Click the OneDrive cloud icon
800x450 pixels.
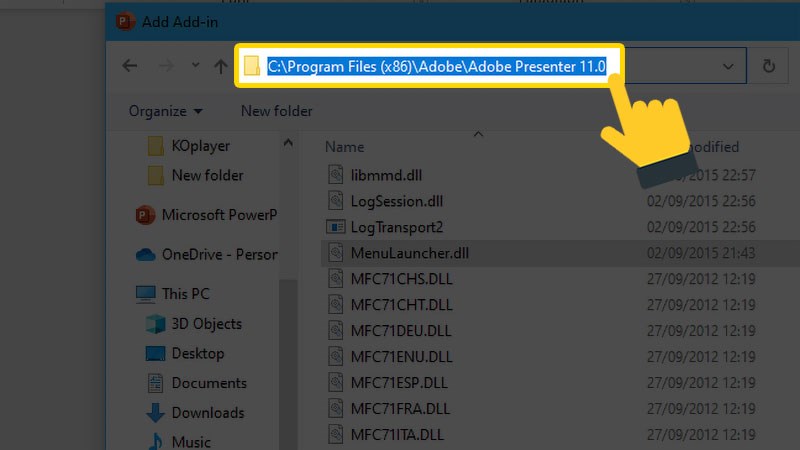pos(145,254)
